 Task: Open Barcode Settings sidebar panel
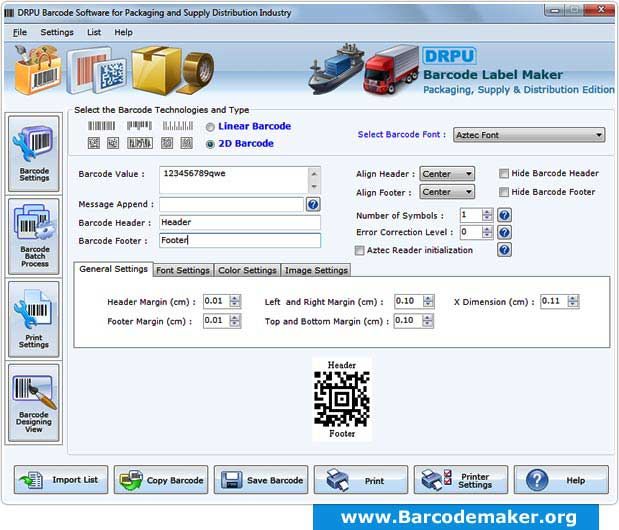coord(34,154)
